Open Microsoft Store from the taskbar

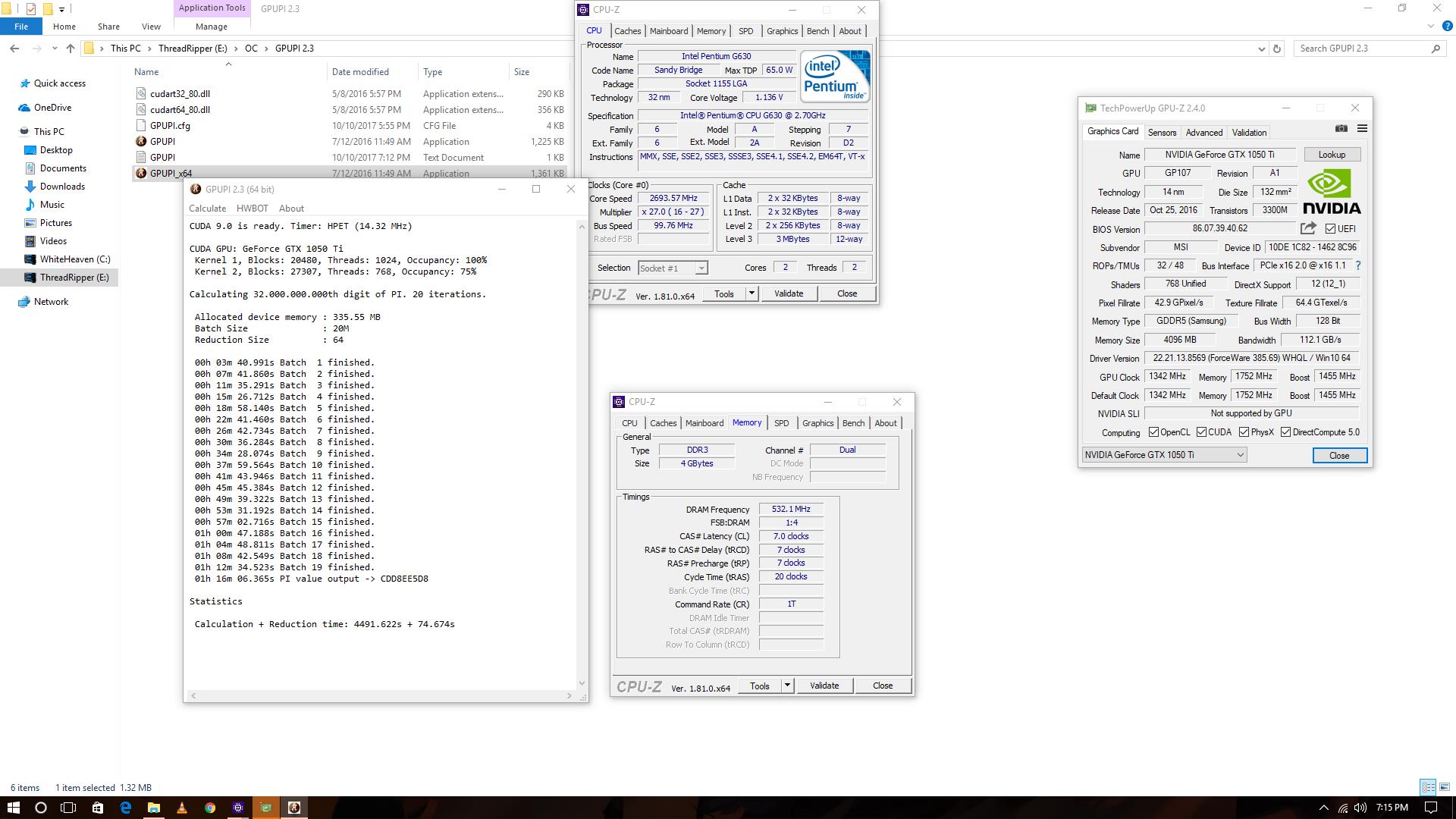[97, 808]
